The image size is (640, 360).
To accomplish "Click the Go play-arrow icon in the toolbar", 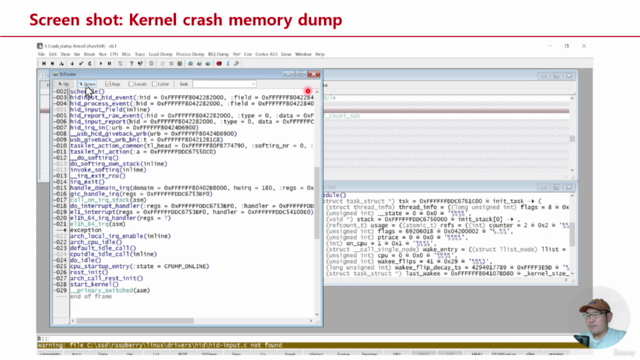I will [x=101, y=64].
